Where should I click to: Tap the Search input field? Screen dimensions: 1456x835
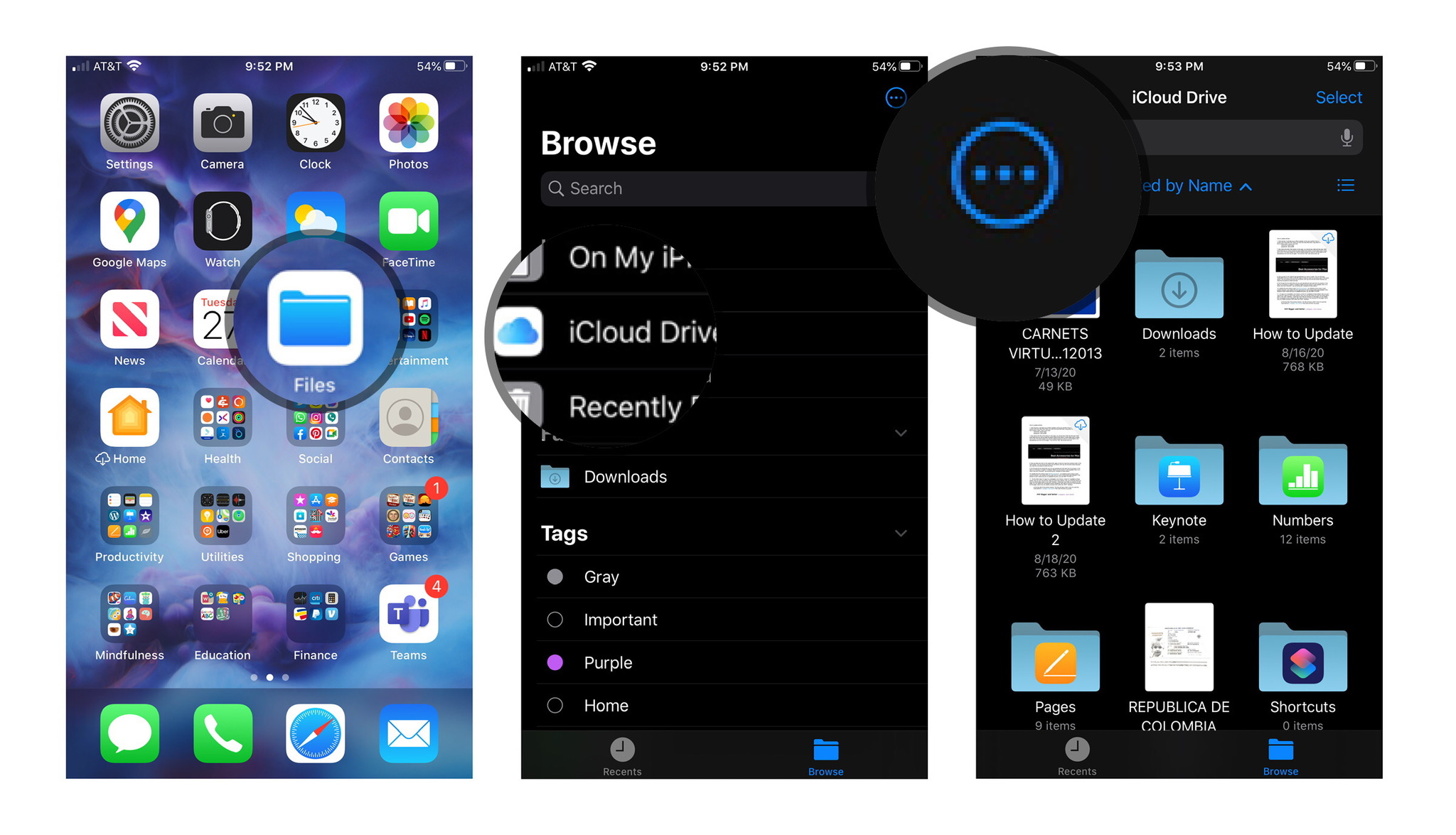[x=699, y=189]
